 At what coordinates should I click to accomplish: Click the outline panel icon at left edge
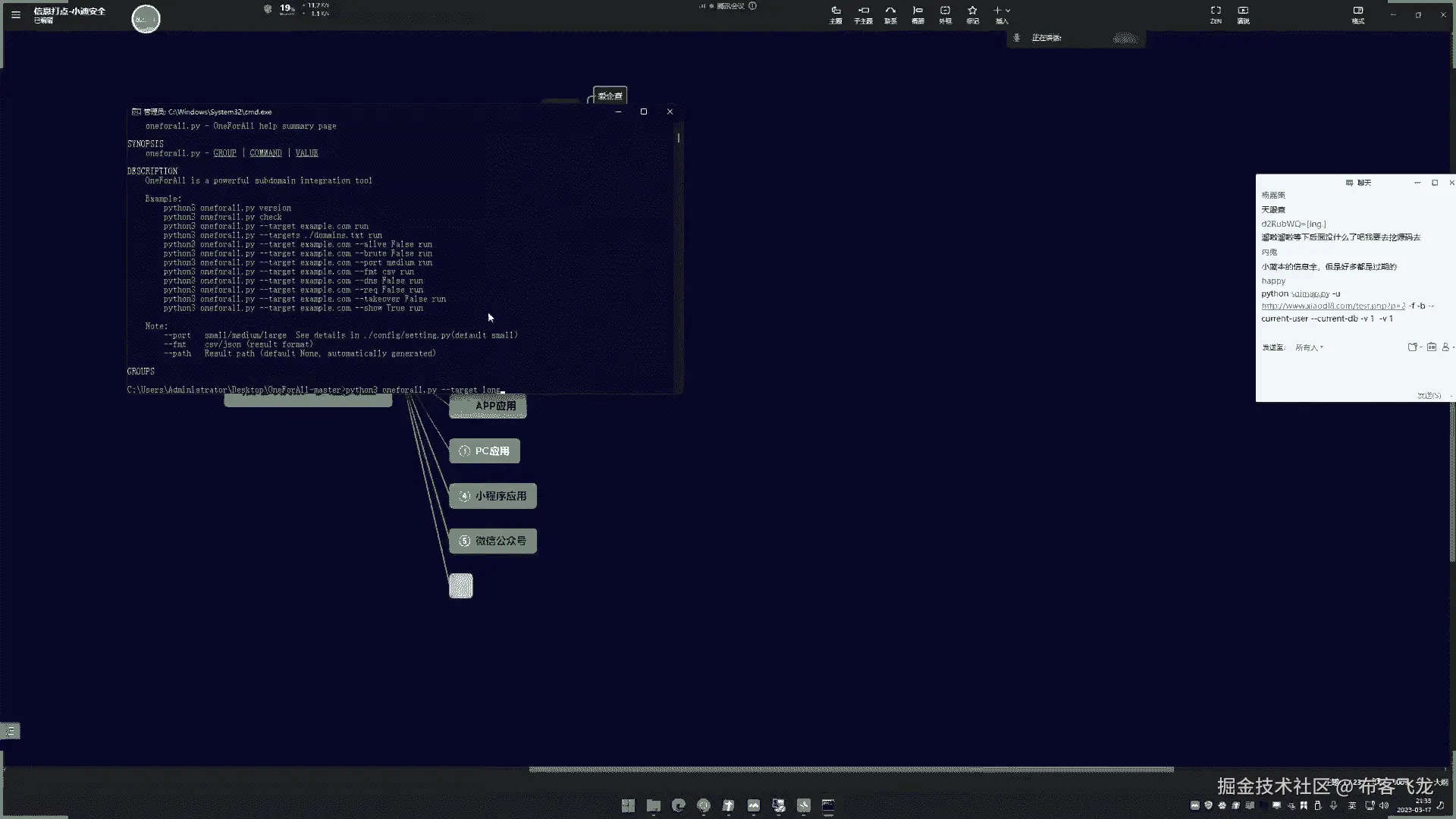(11, 731)
